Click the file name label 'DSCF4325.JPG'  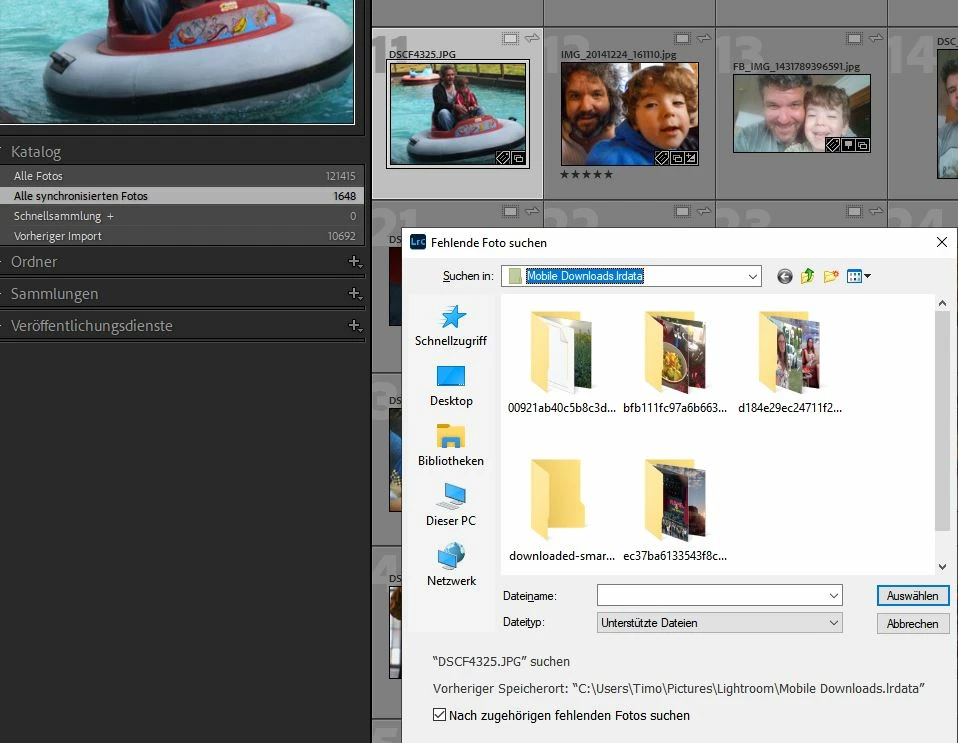coord(422,54)
